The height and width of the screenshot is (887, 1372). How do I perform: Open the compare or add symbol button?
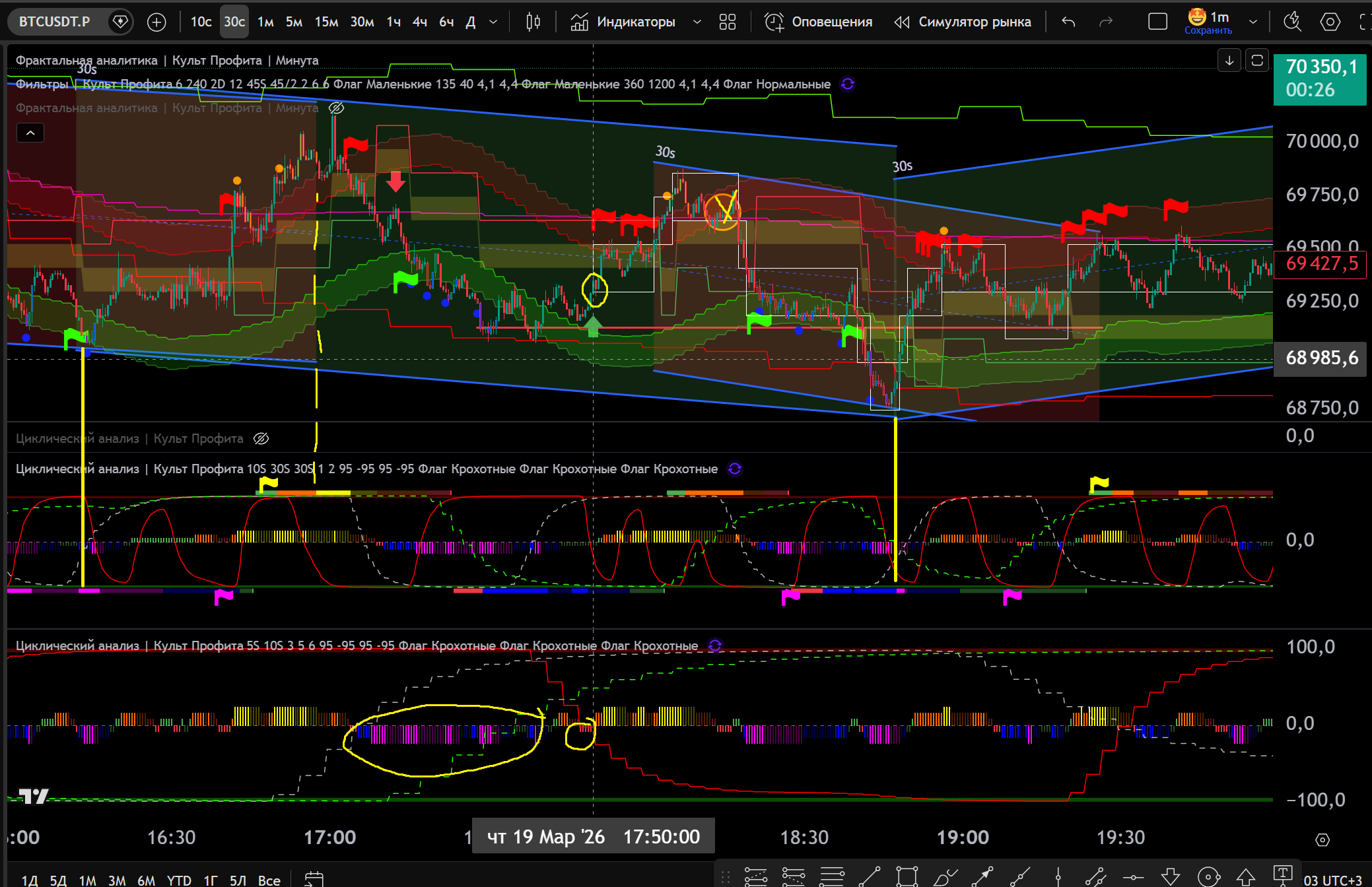tap(156, 22)
